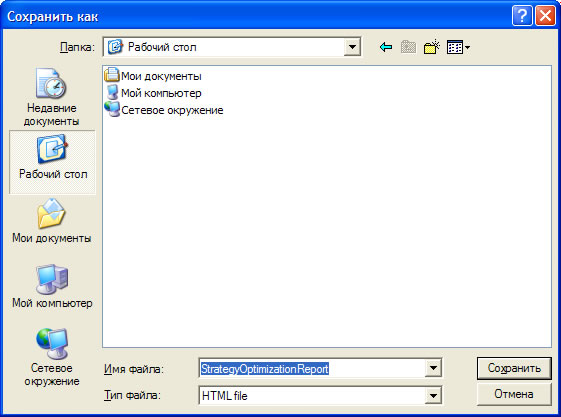
Task: Select Мой компьютер in the file list
Action: click(153, 93)
